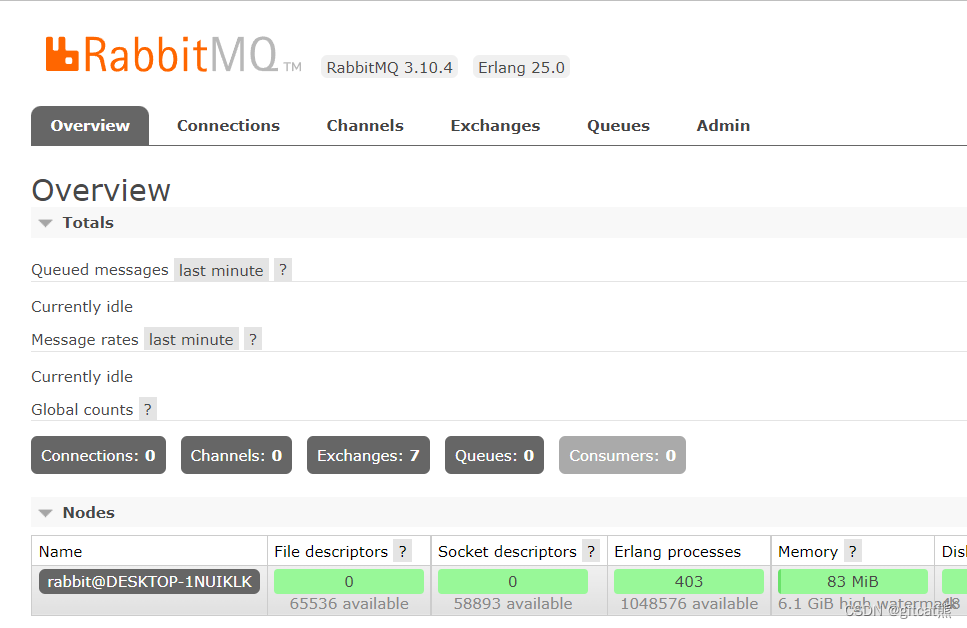This screenshot has height=628, width=967.
Task: Collapse the Nodes section
Action: [46, 512]
